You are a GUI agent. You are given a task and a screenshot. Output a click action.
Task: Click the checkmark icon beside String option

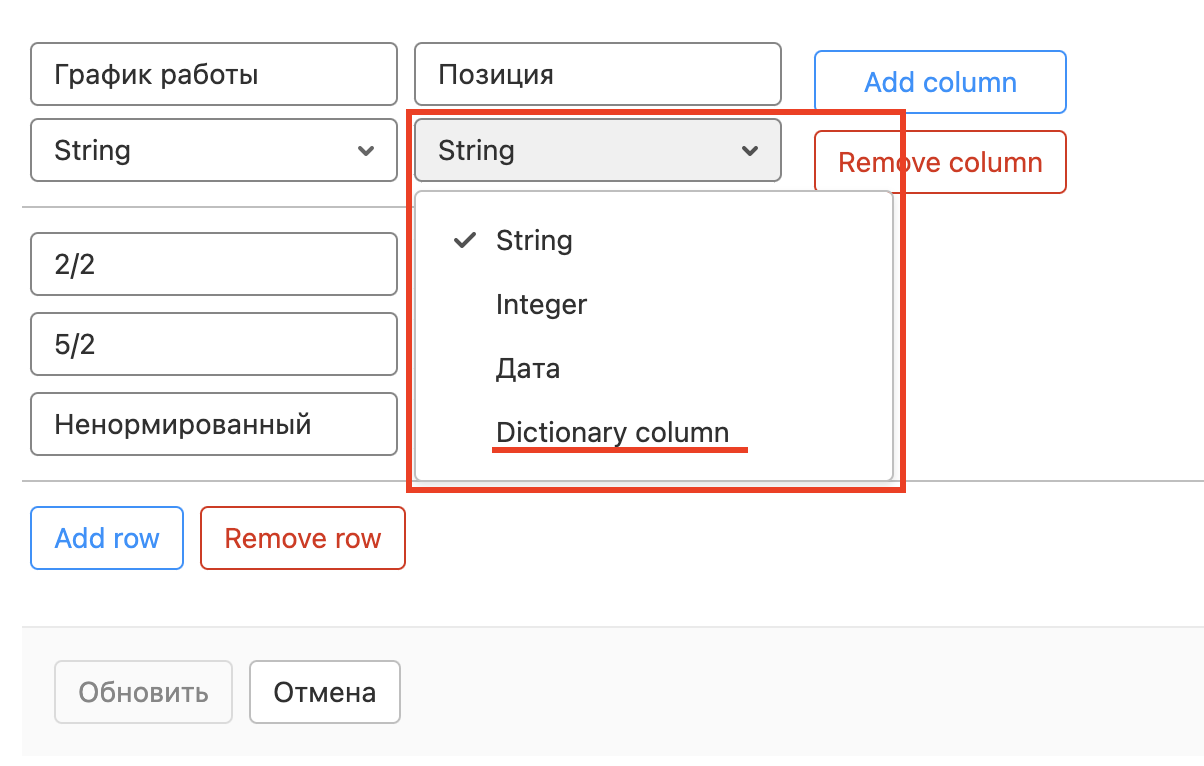pyautogui.click(x=463, y=241)
